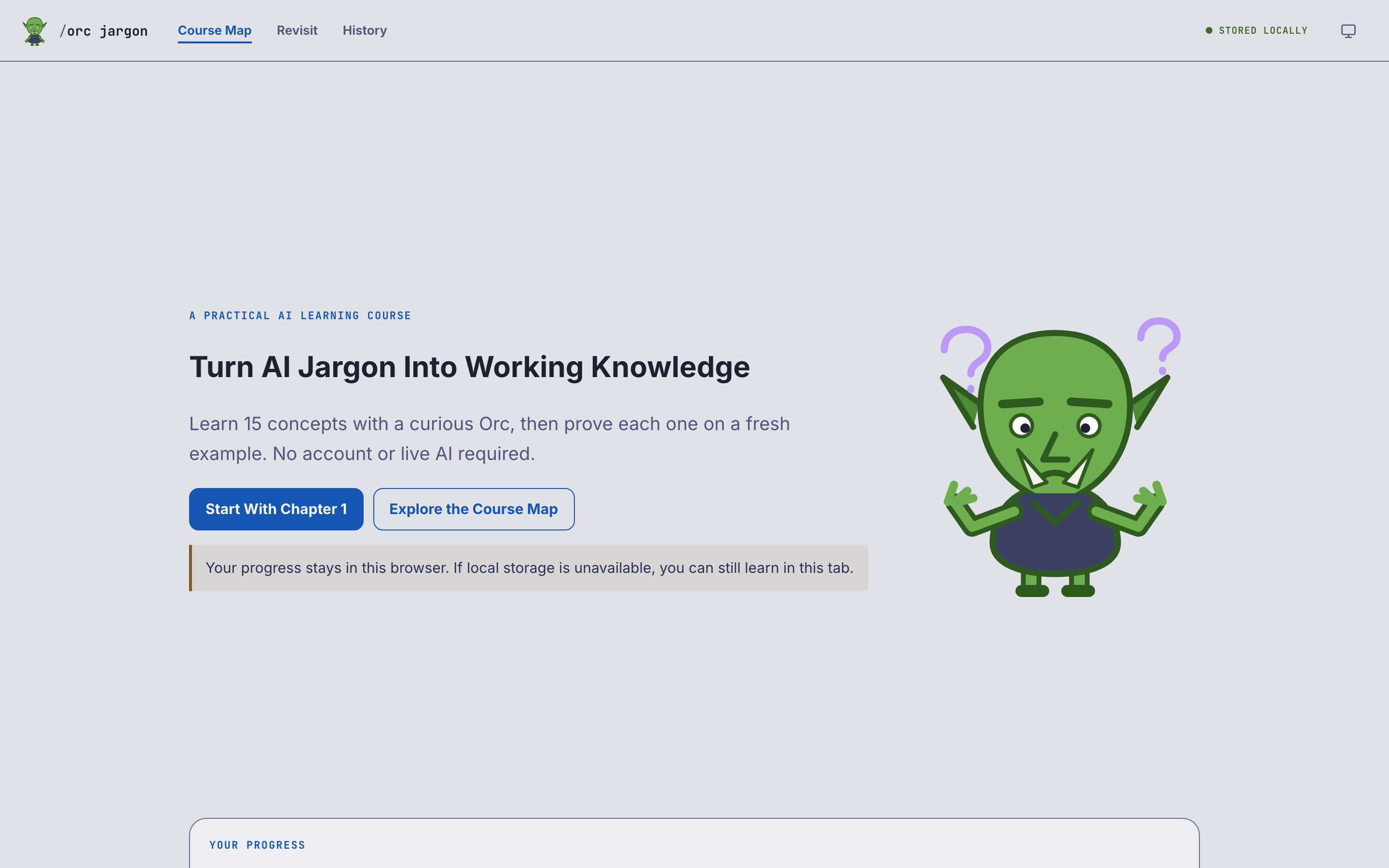Click the 'Learn 15 concepts' description paragraph
Screen dimensions: 1389x868
pos(490,439)
